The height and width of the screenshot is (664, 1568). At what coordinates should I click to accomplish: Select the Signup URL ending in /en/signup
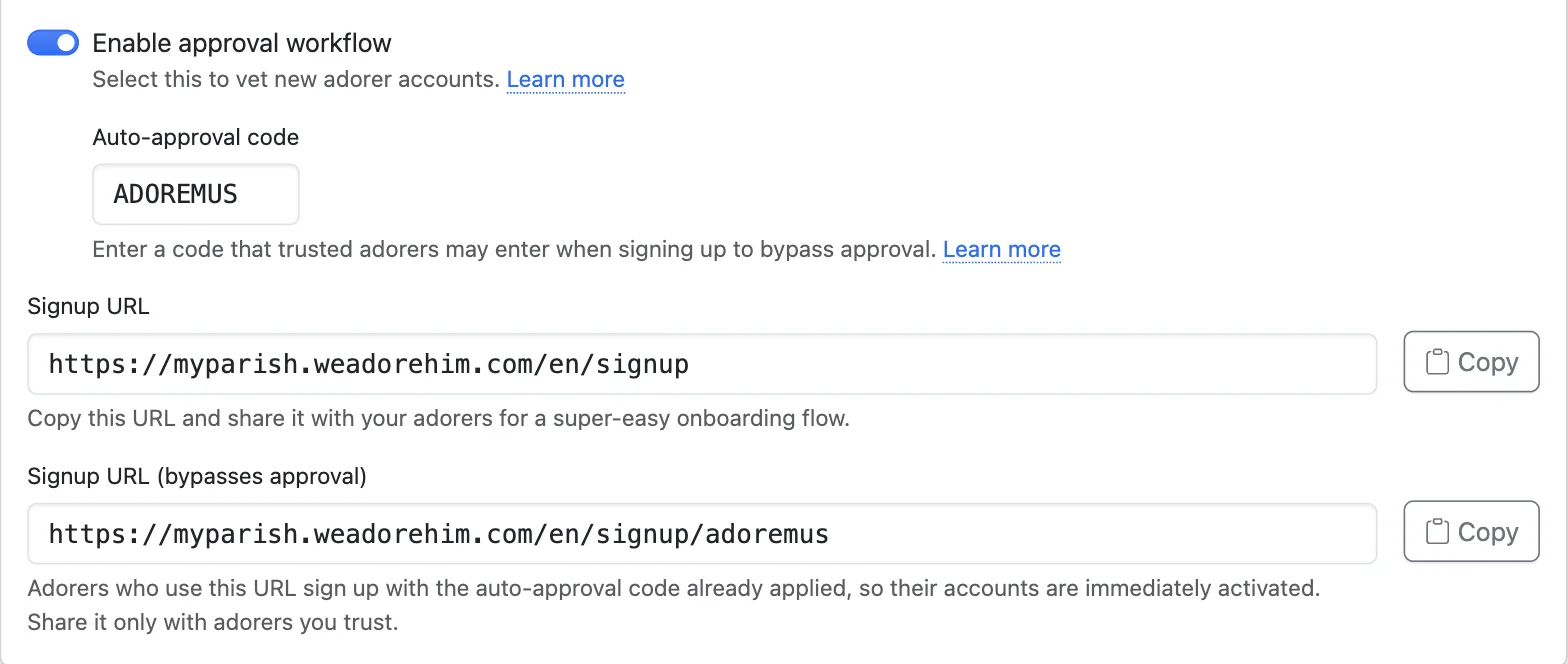702,364
